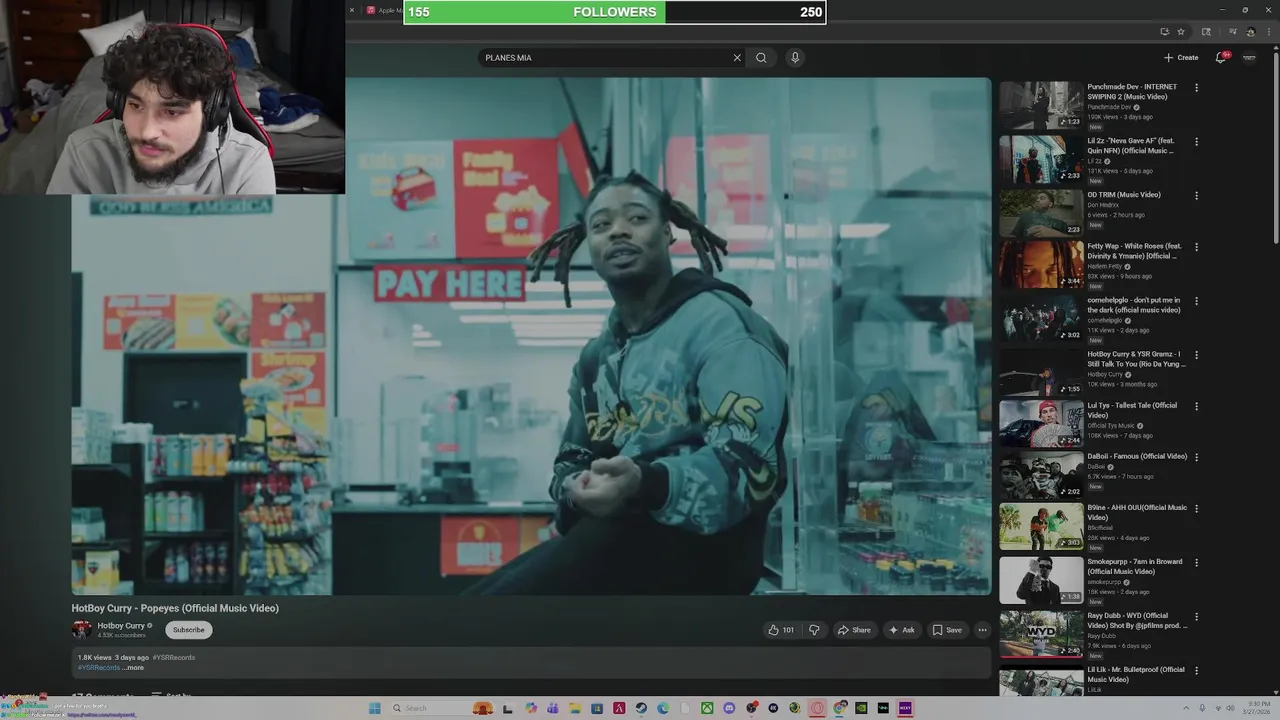Open the Chrome profile avatar
This screenshot has height=720, width=1280.
point(1251,31)
